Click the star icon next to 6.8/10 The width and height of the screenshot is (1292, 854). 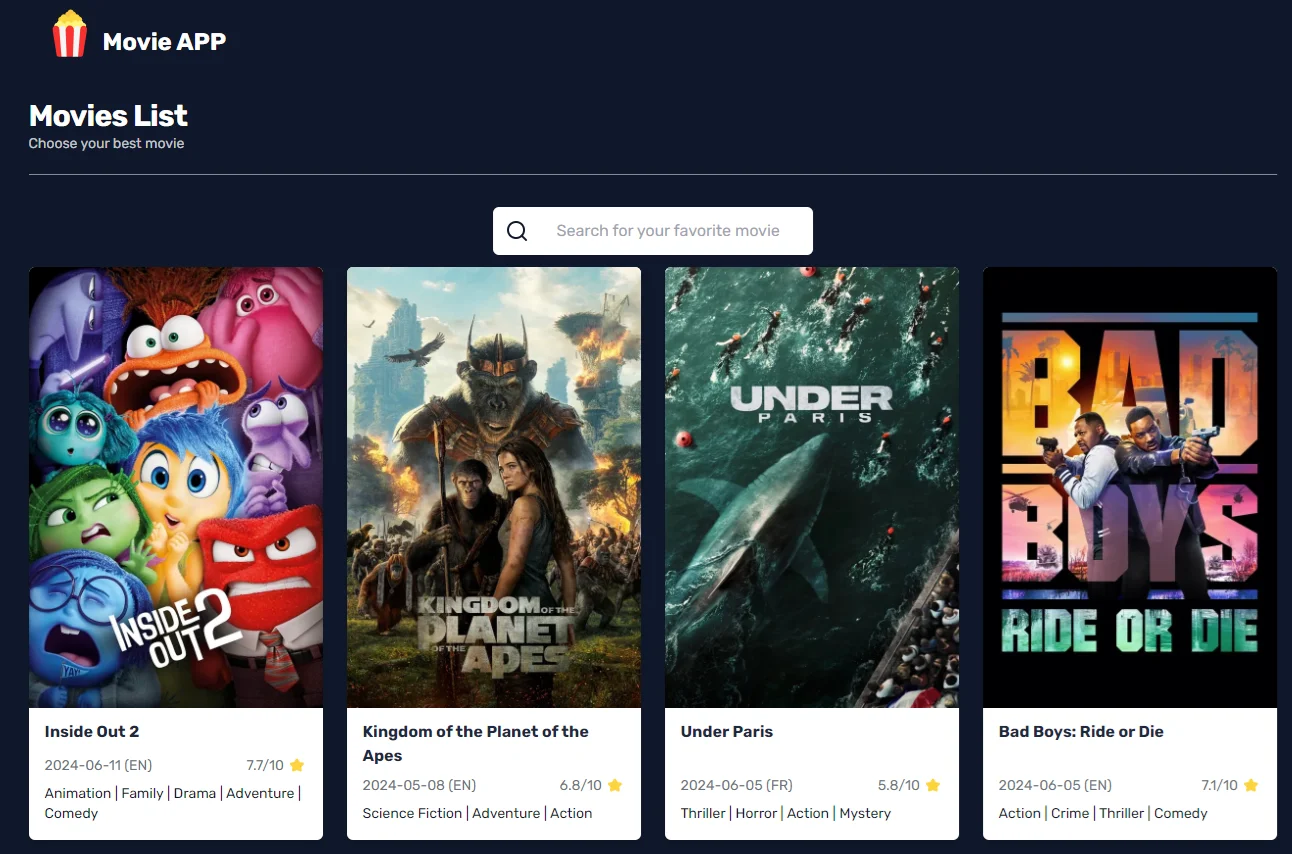(615, 785)
